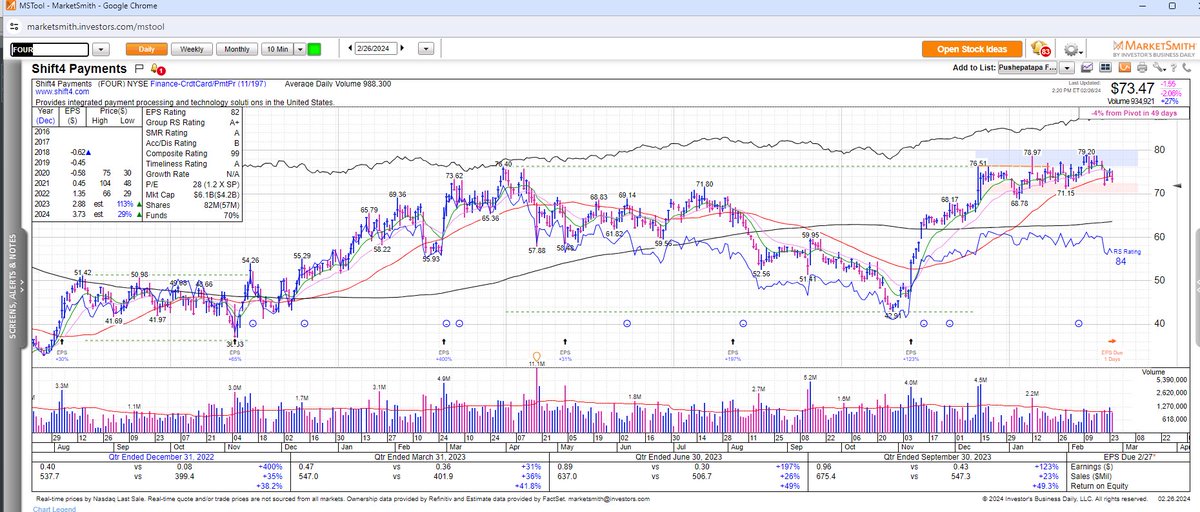
Task: Open the symbol history dropdown next to FOUR
Action: click(x=101, y=48)
